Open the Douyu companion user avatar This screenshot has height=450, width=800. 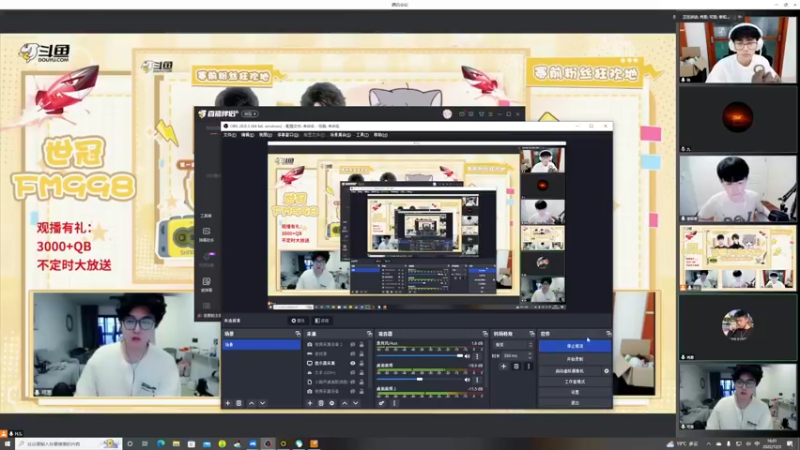tap(447, 114)
